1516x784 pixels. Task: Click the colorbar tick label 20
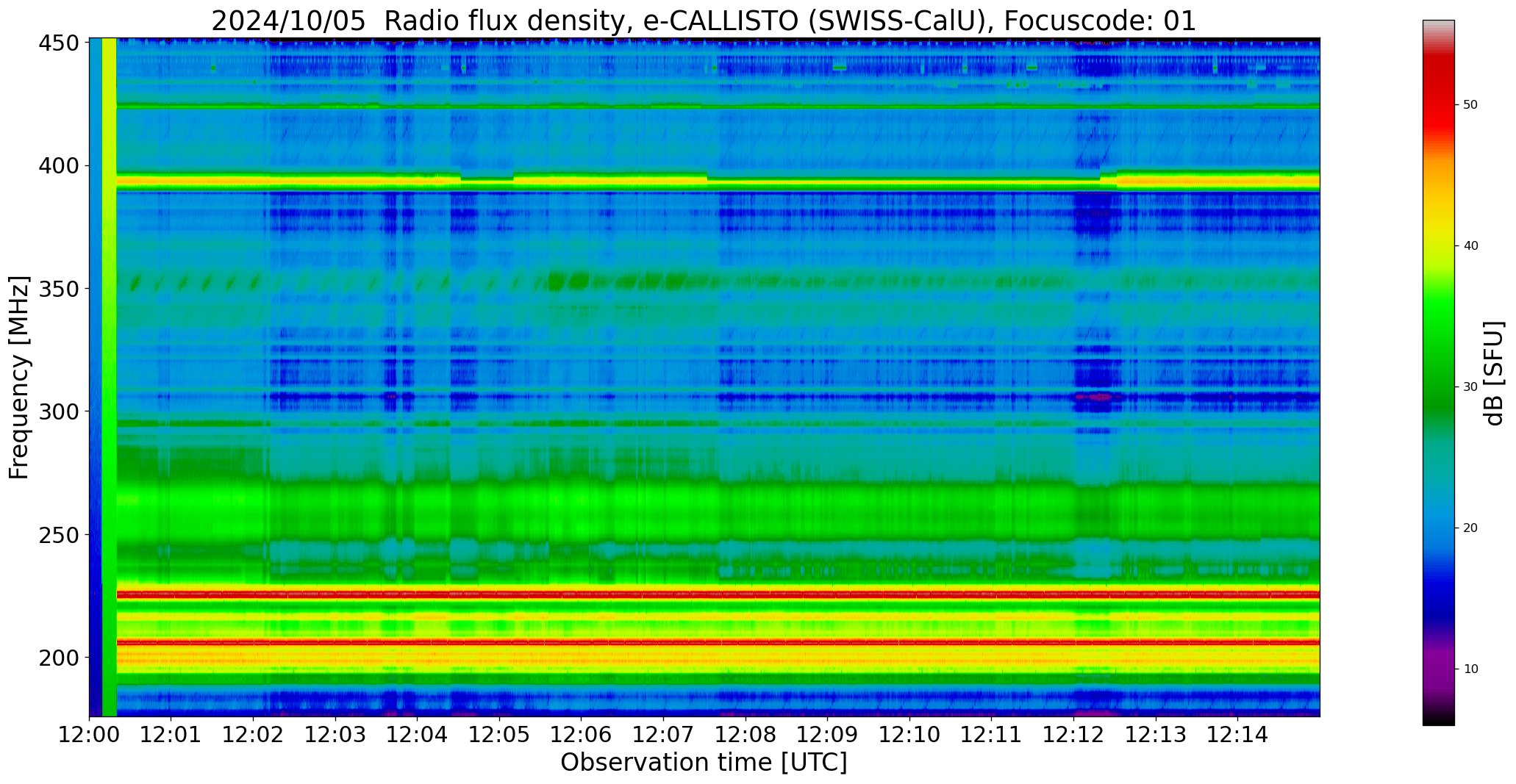(1470, 528)
